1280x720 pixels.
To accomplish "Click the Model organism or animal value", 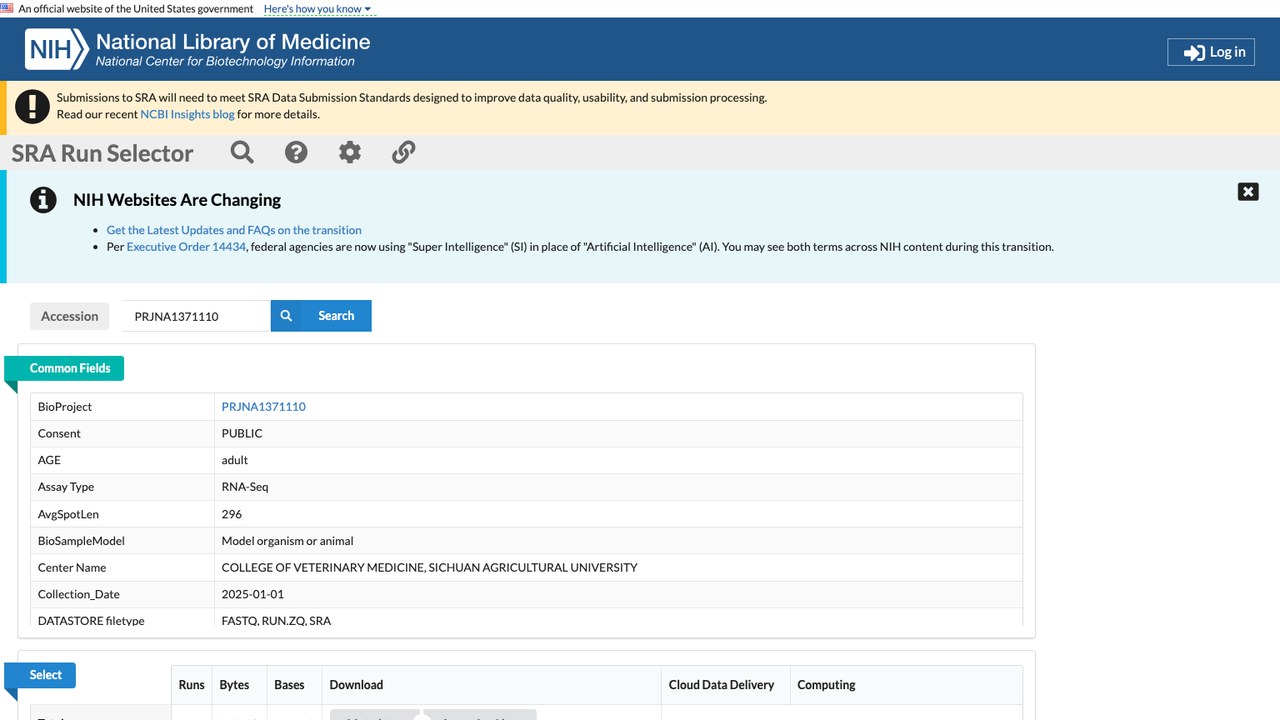I will 288,541.
